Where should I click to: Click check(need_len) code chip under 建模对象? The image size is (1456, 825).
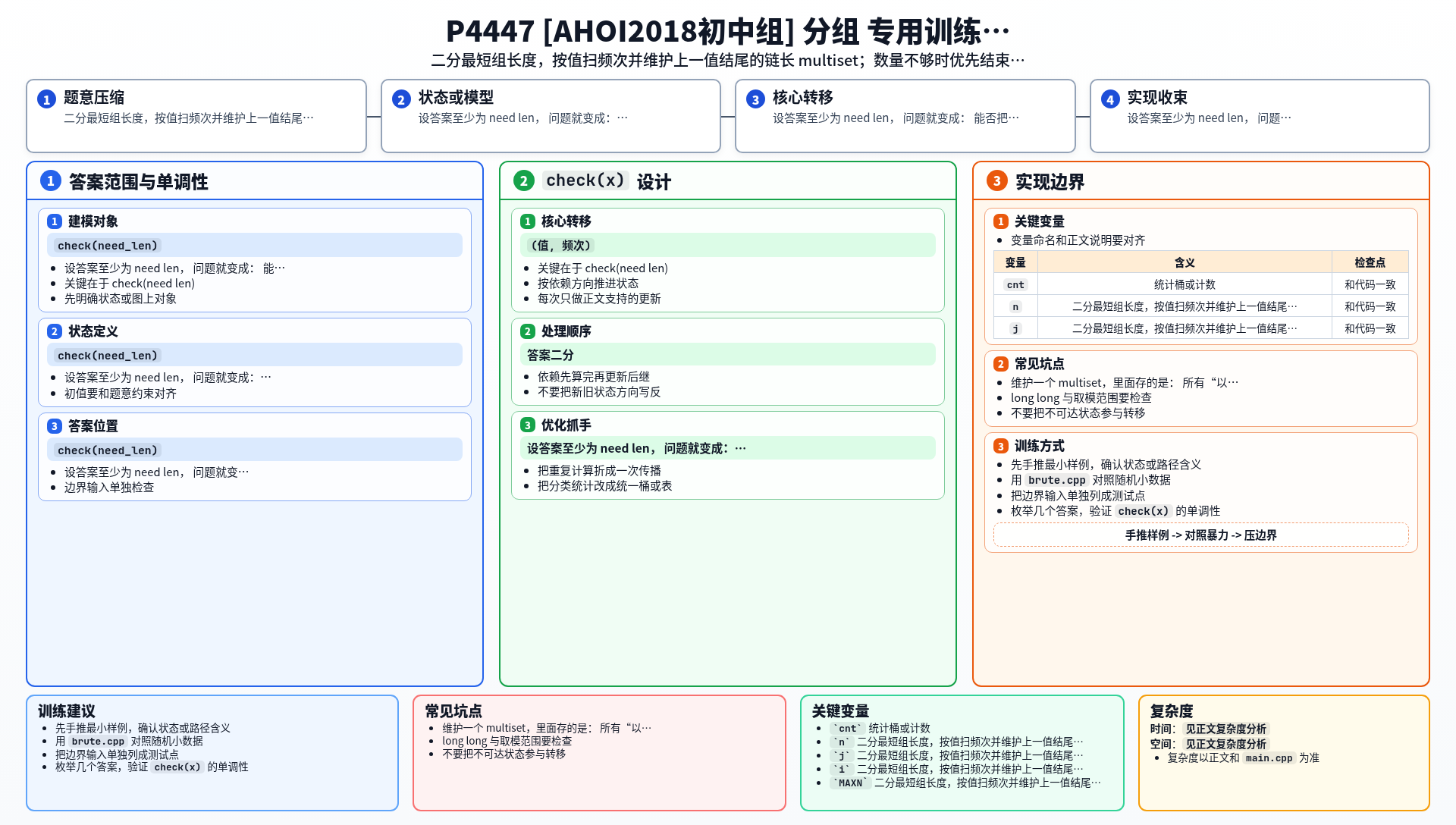pyautogui.click(x=108, y=246)
